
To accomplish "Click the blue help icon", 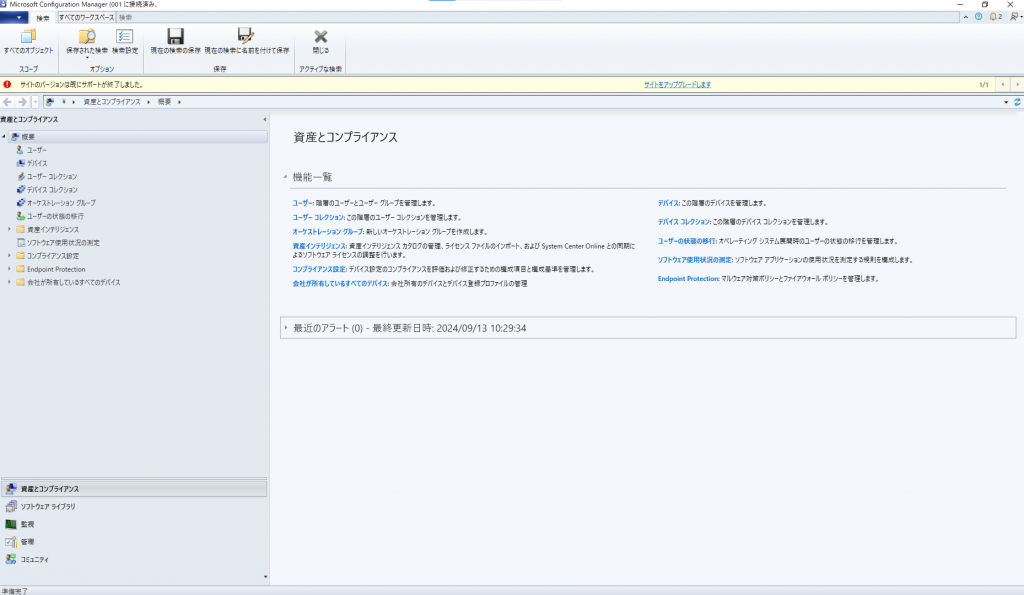I will (978, 17).
